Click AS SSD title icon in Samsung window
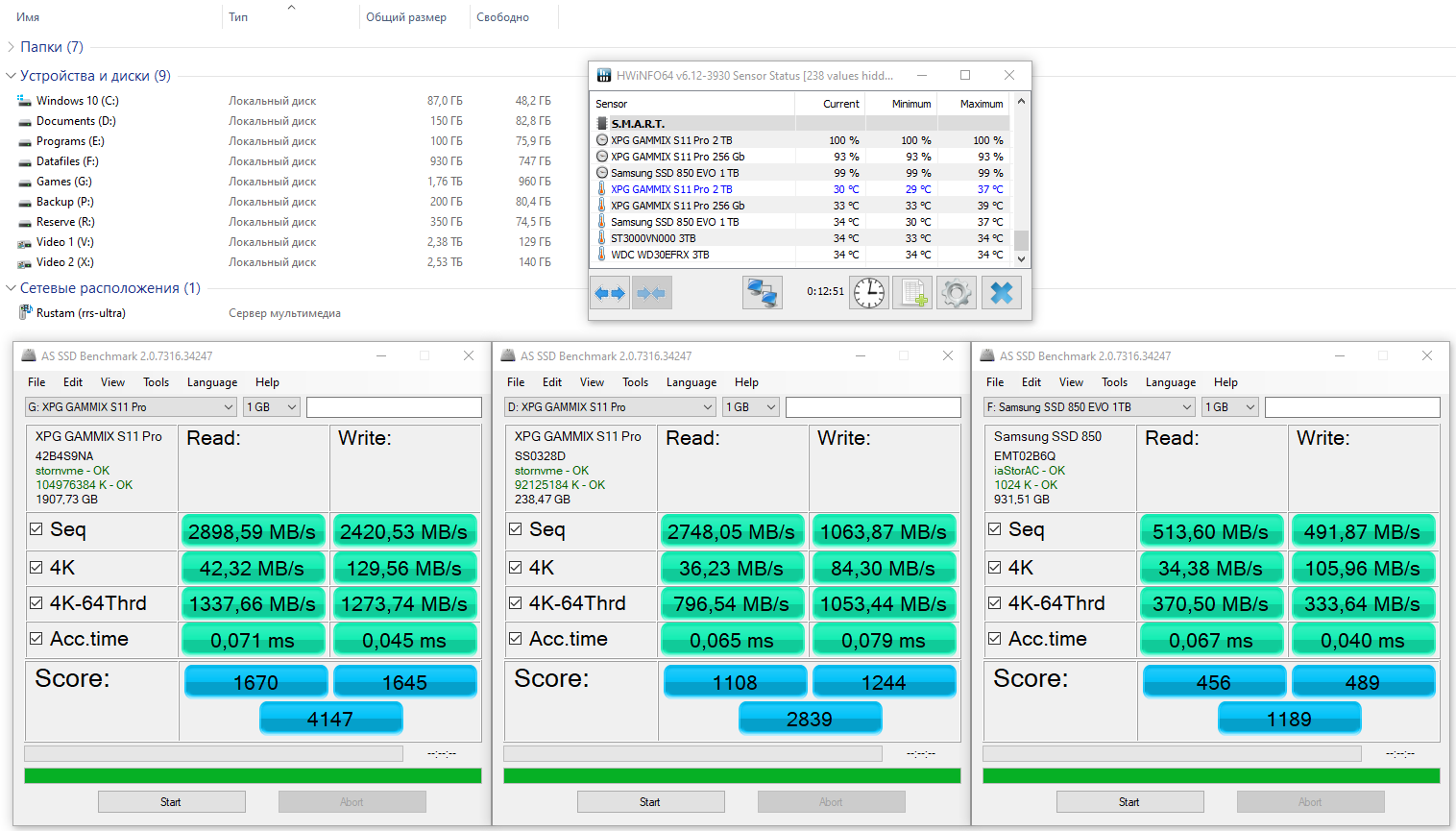Screen dimensions: 1456x831 pos(987,356)
